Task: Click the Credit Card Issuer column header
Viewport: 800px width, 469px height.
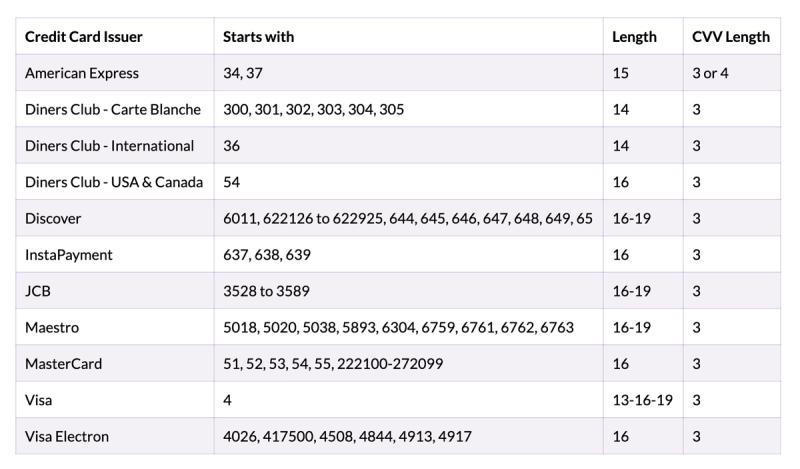Action: coord(83,37)
